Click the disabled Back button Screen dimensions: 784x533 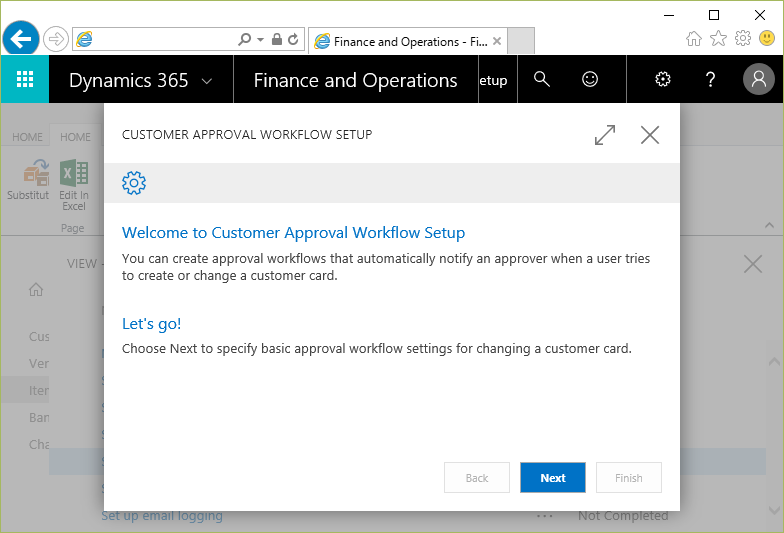pyautogui.click(x=476, y=478)
